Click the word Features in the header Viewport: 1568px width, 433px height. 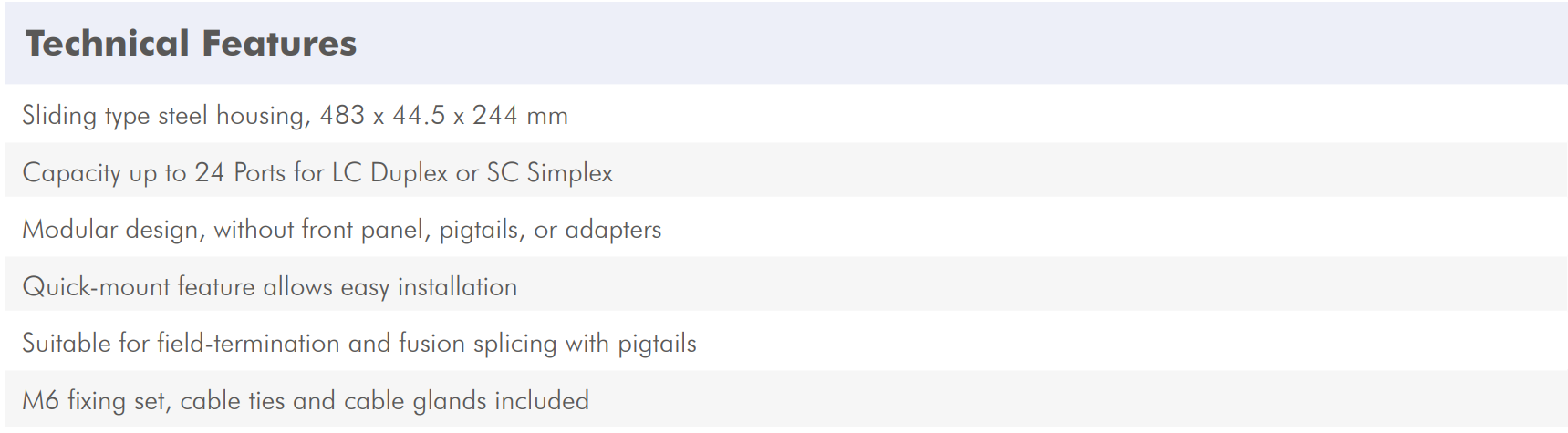(x=279, y=44)
